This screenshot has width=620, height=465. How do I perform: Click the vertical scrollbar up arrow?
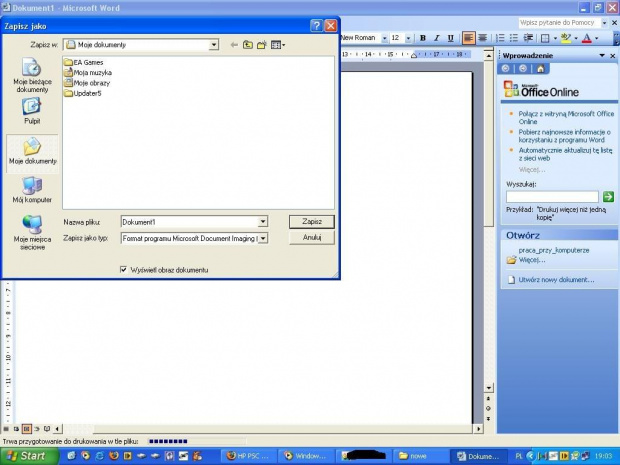pos(489,56)
